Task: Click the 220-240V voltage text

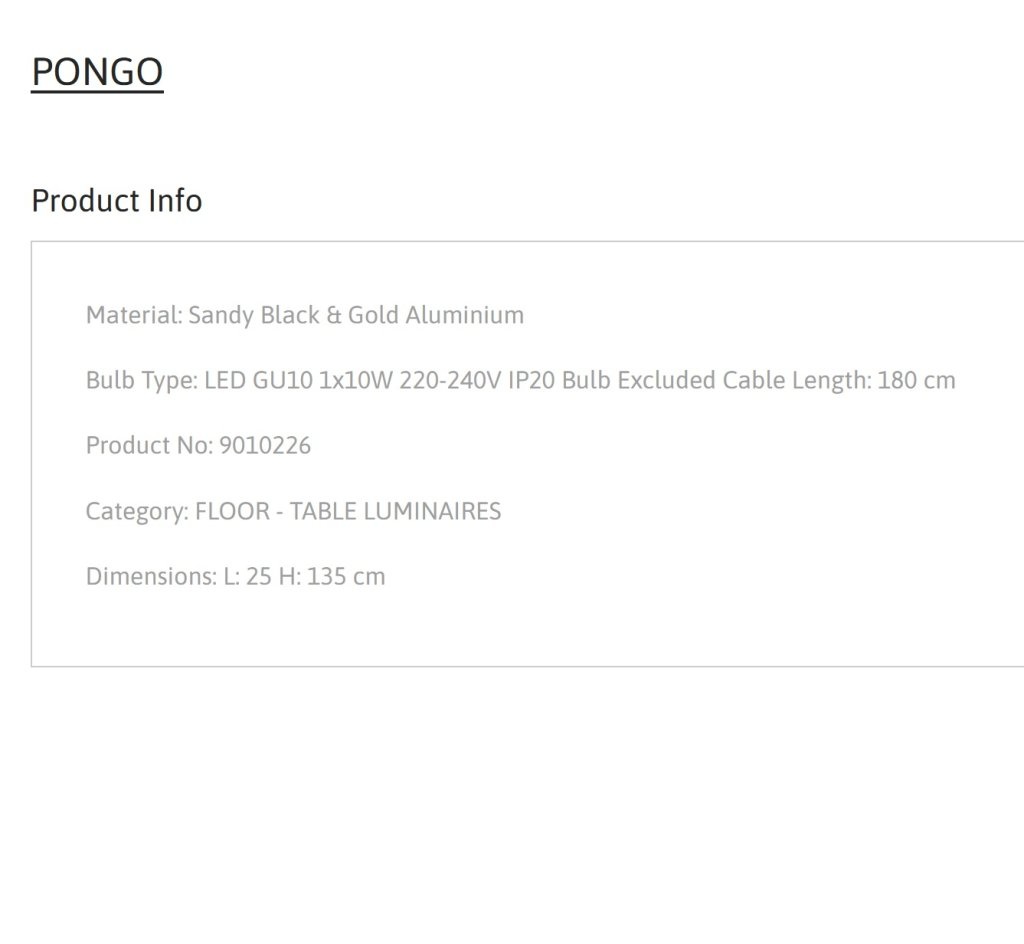Action: [x=451, y=381]
